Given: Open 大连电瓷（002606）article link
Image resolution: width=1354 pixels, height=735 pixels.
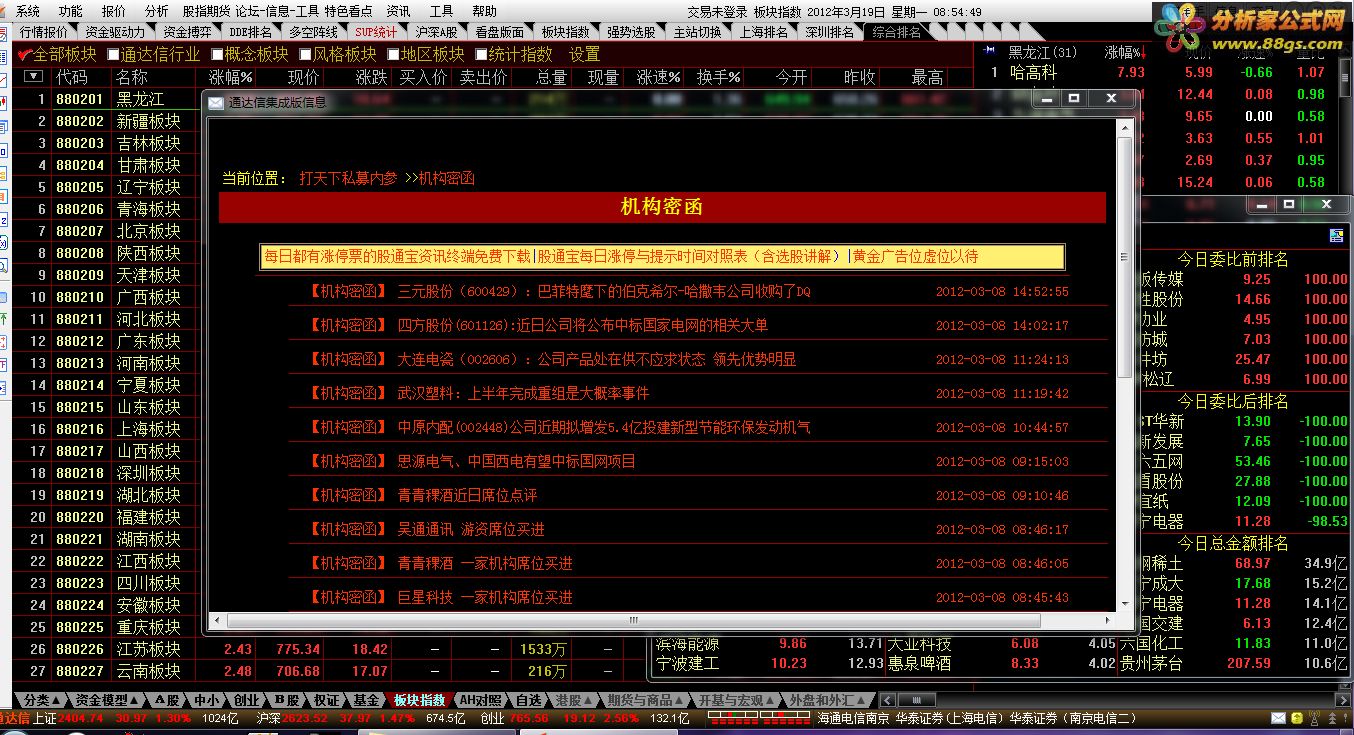Looking at the screenshot, I should pos(596,360).
